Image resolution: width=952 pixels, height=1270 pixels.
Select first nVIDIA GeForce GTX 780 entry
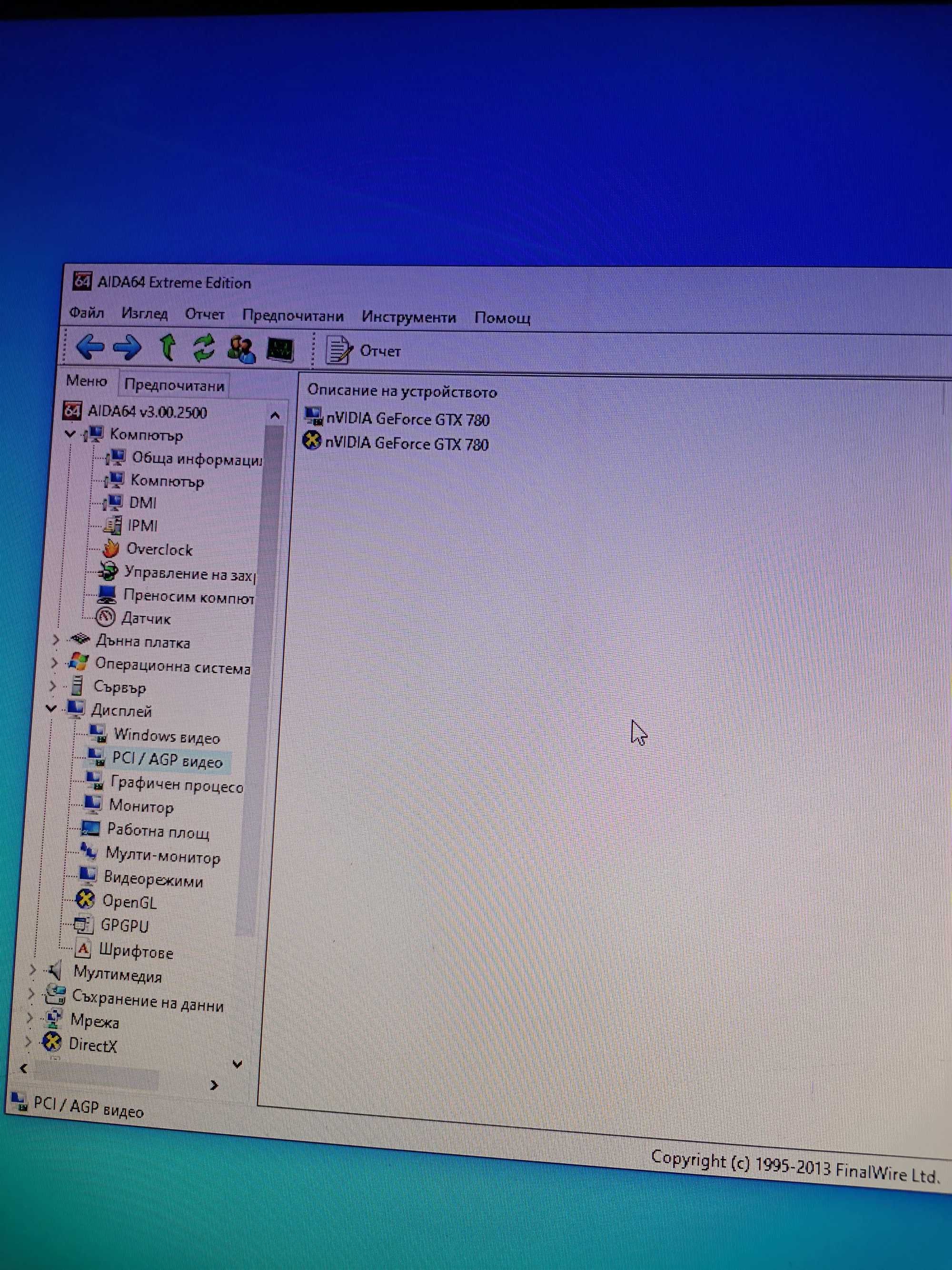(x=397, y=419)
